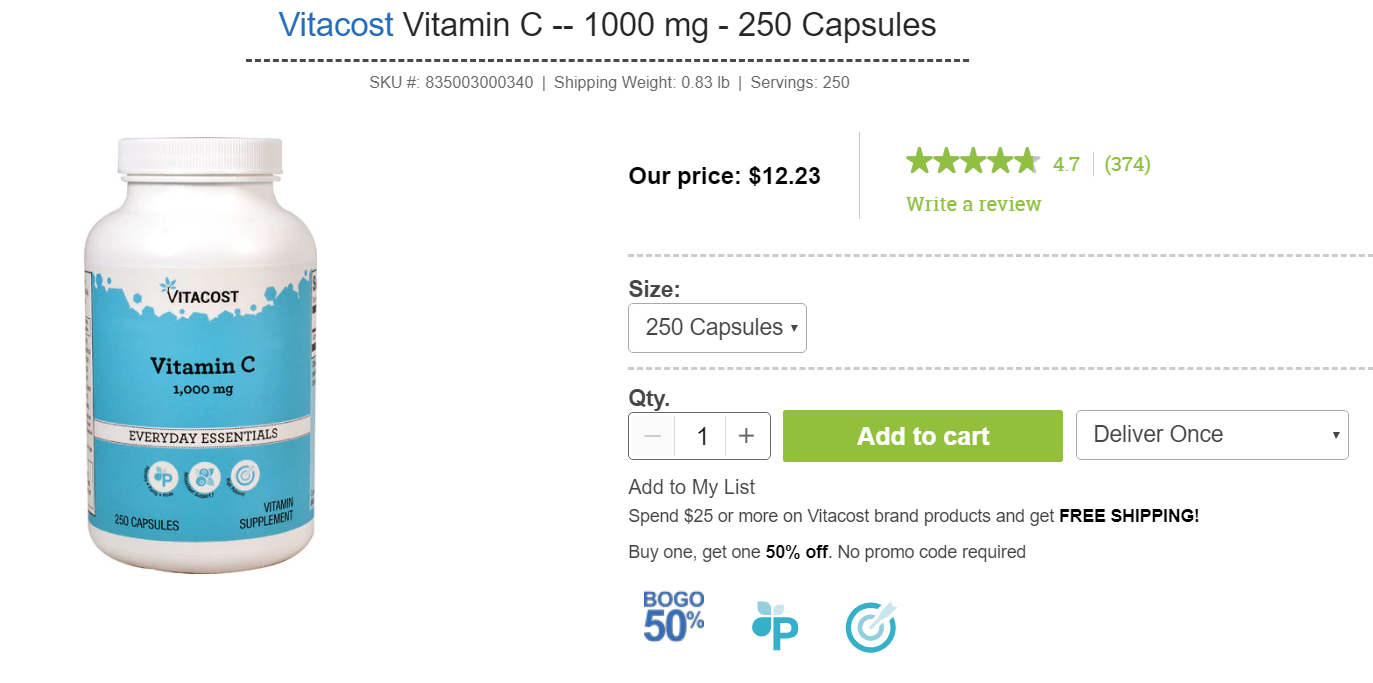Increase quantity with the plus button
The width and height of the screenshot is (1373, 683).
coord(746,436)
